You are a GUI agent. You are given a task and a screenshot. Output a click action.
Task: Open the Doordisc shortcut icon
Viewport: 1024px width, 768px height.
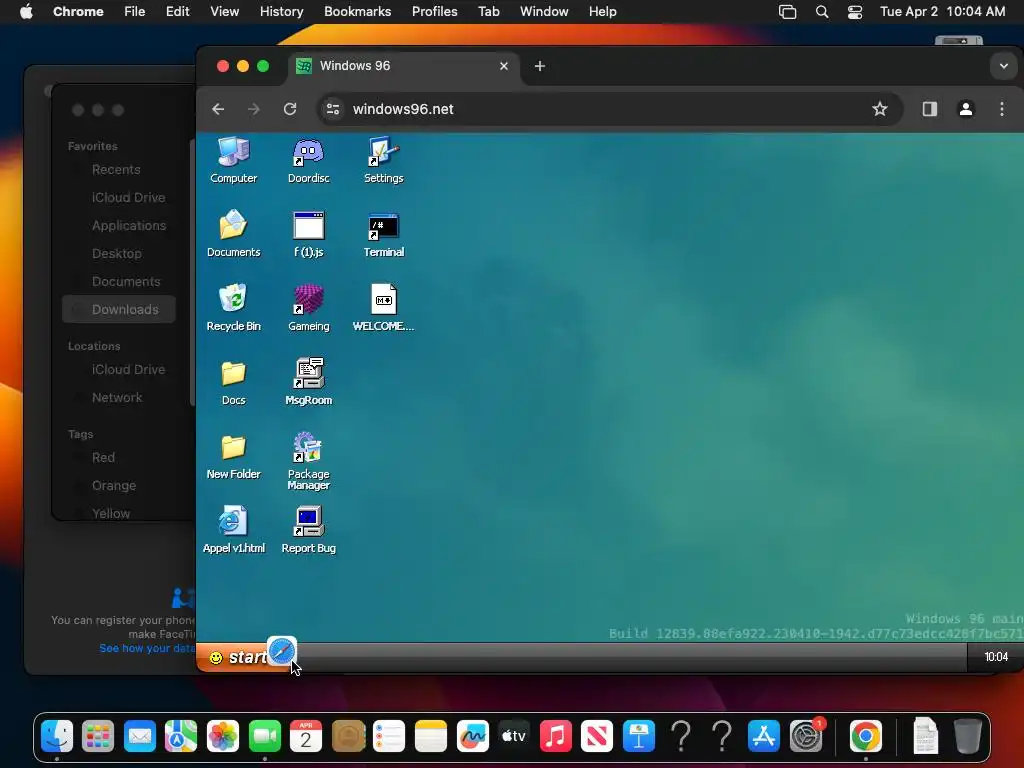coord(308,160)
